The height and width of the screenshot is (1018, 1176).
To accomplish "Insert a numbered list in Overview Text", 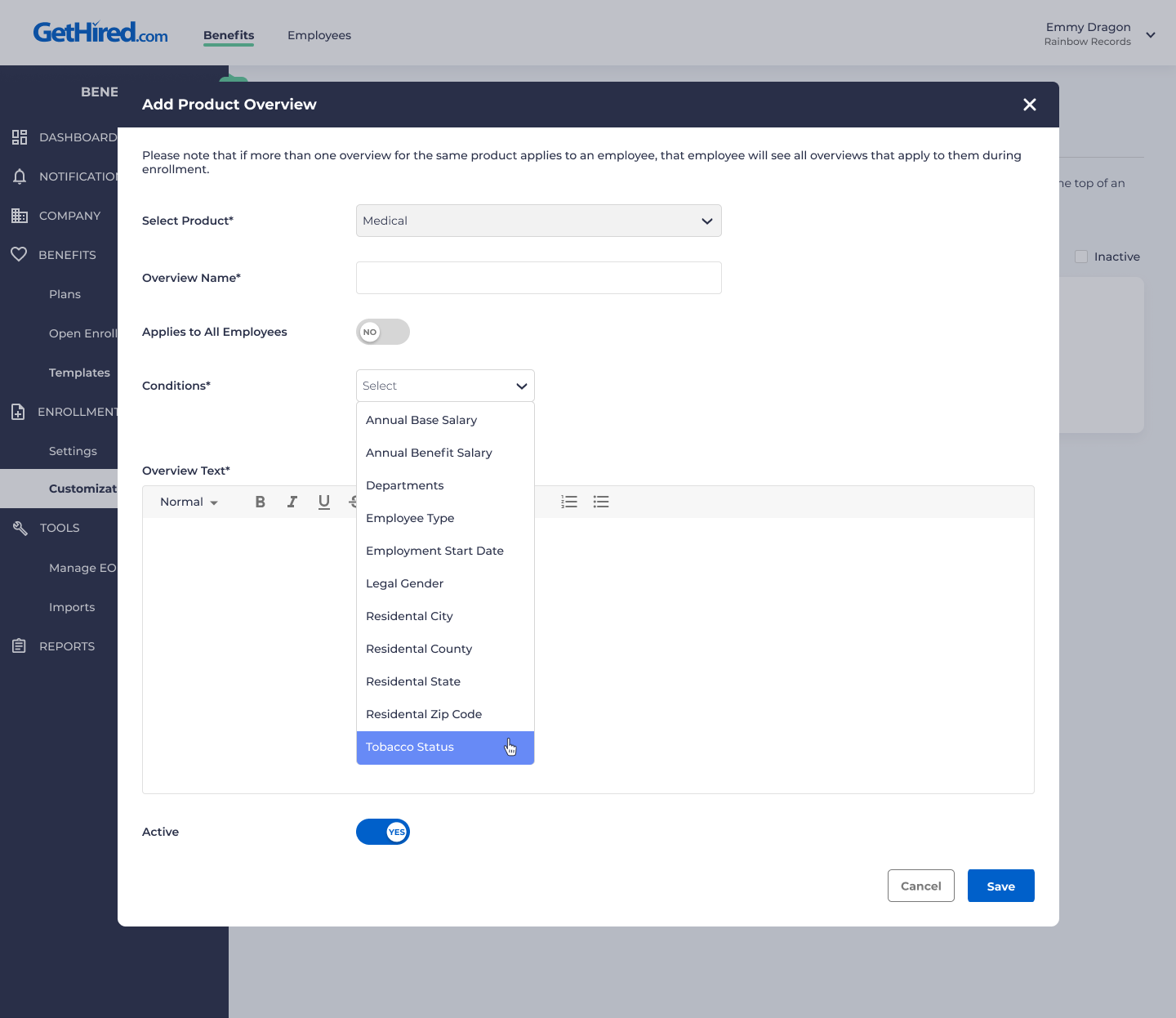I will pyautogui.click(x=569, y=502).
